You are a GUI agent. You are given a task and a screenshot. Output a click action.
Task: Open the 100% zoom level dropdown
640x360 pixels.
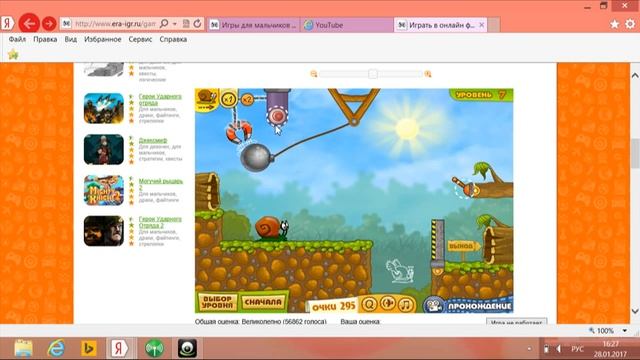coord(625,331)
